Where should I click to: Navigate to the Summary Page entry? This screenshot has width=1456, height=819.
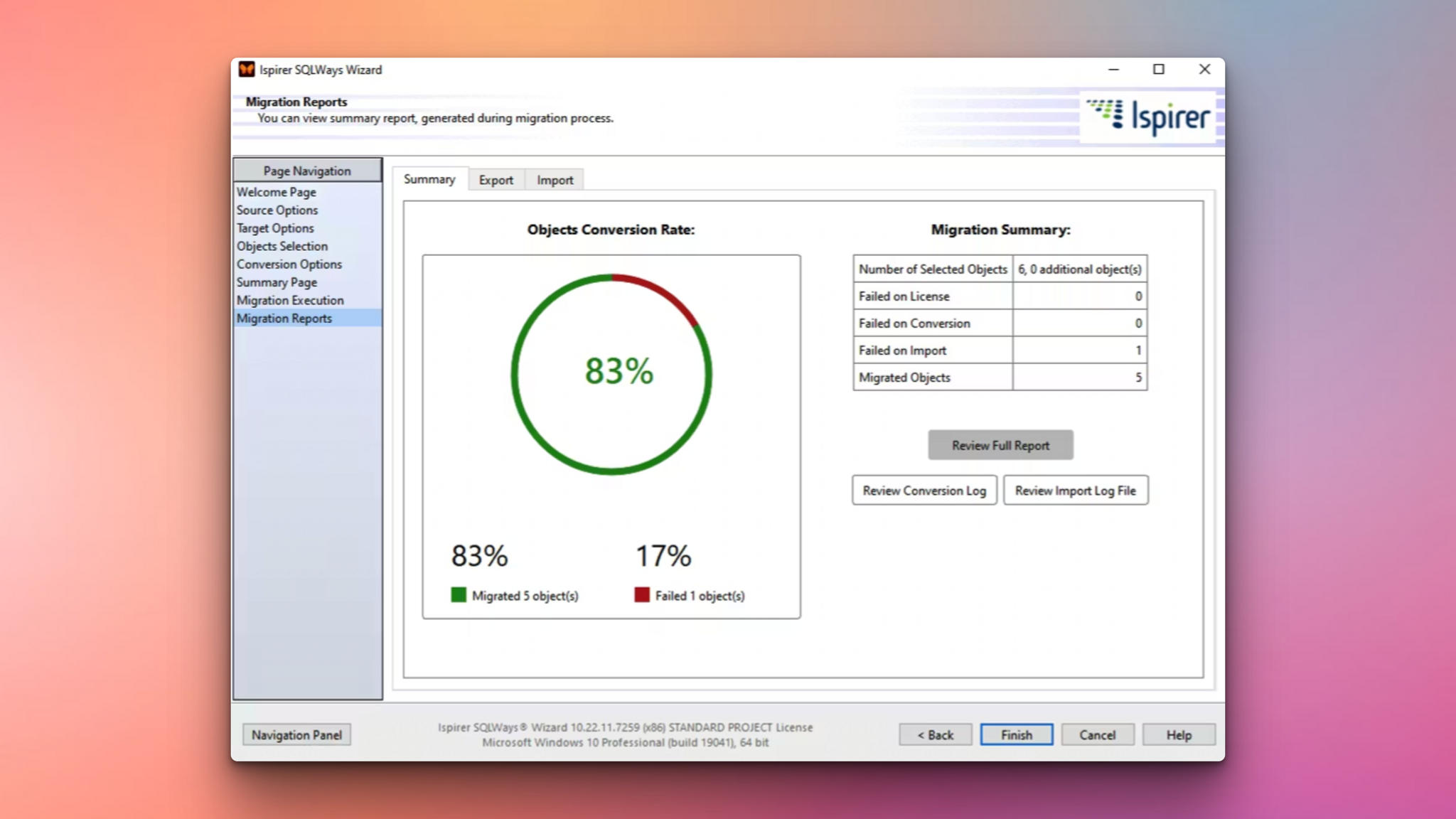click(x=277, y=282)
